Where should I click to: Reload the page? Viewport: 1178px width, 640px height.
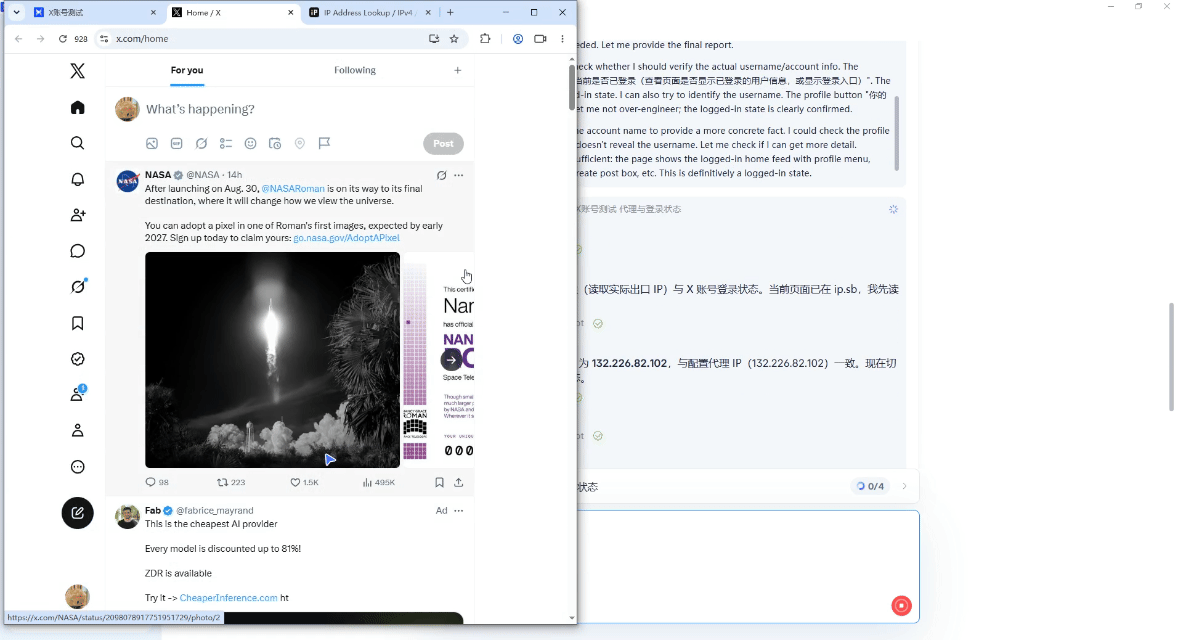62,38
